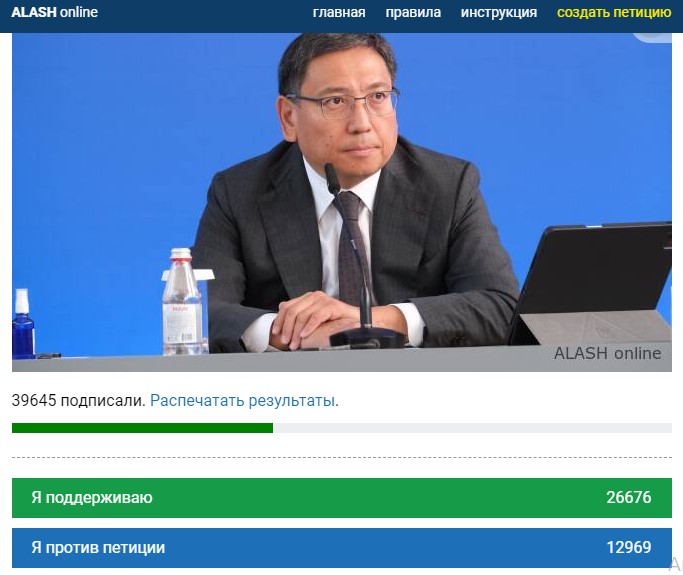This screenshot has height=575, width=683.
Task: Open the инструкция menu link
Action: pyautogui.click(x=499, y=13)
